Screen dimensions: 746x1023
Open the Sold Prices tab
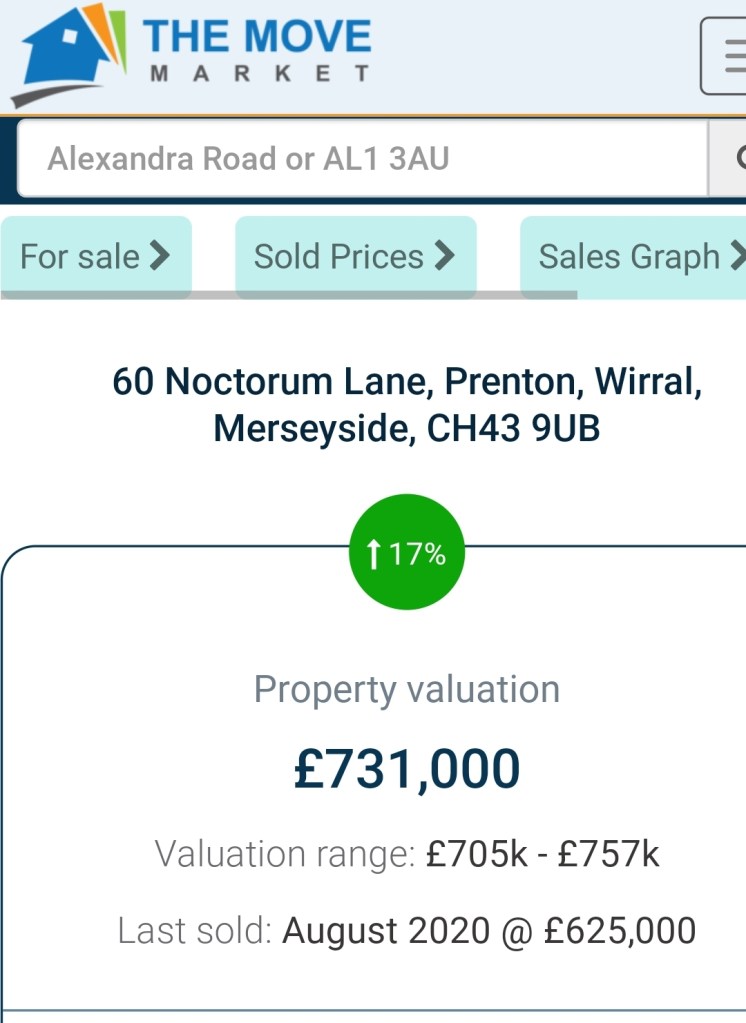(x=339, y=257)
